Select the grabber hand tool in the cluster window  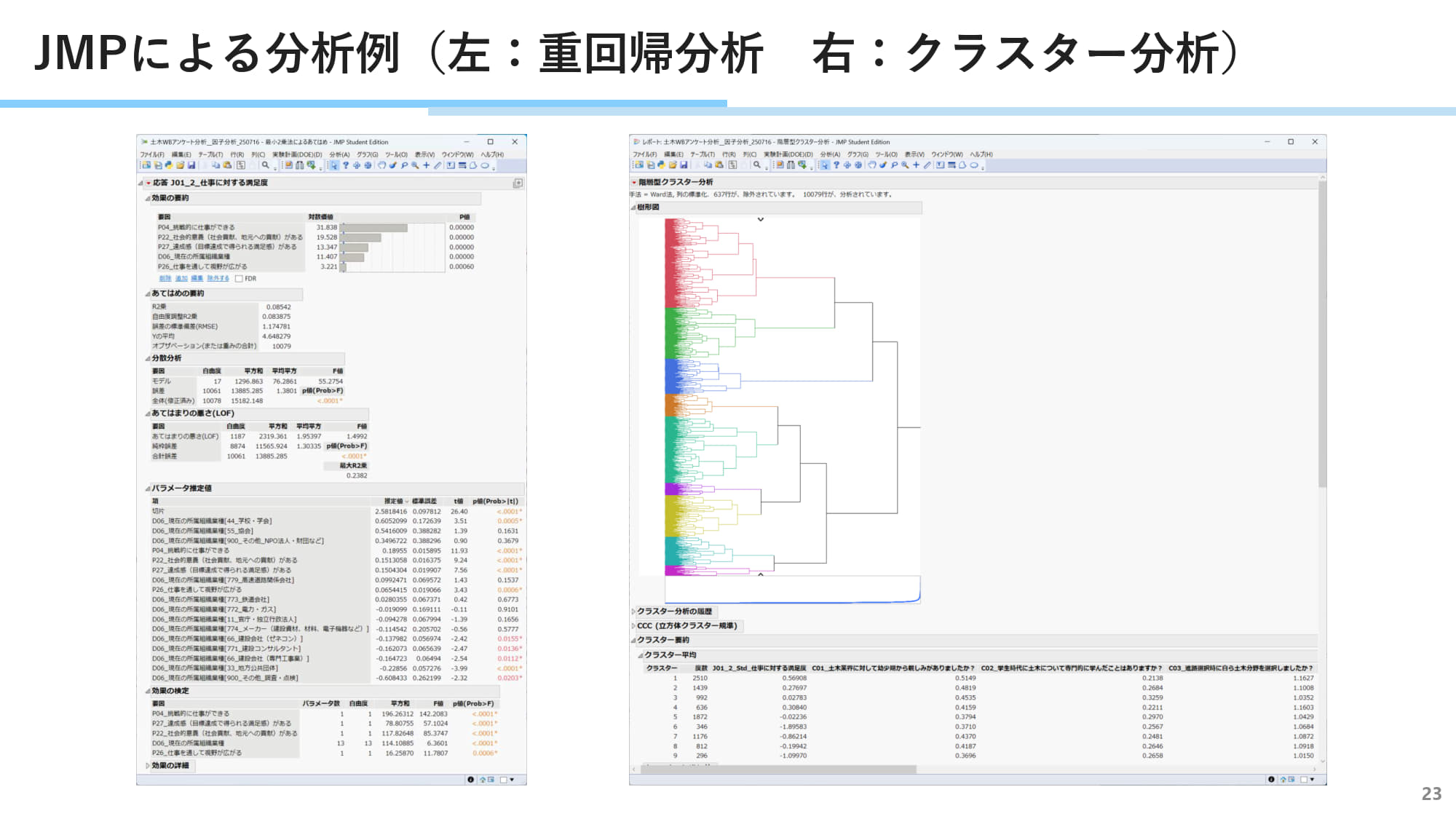point(872,165)
